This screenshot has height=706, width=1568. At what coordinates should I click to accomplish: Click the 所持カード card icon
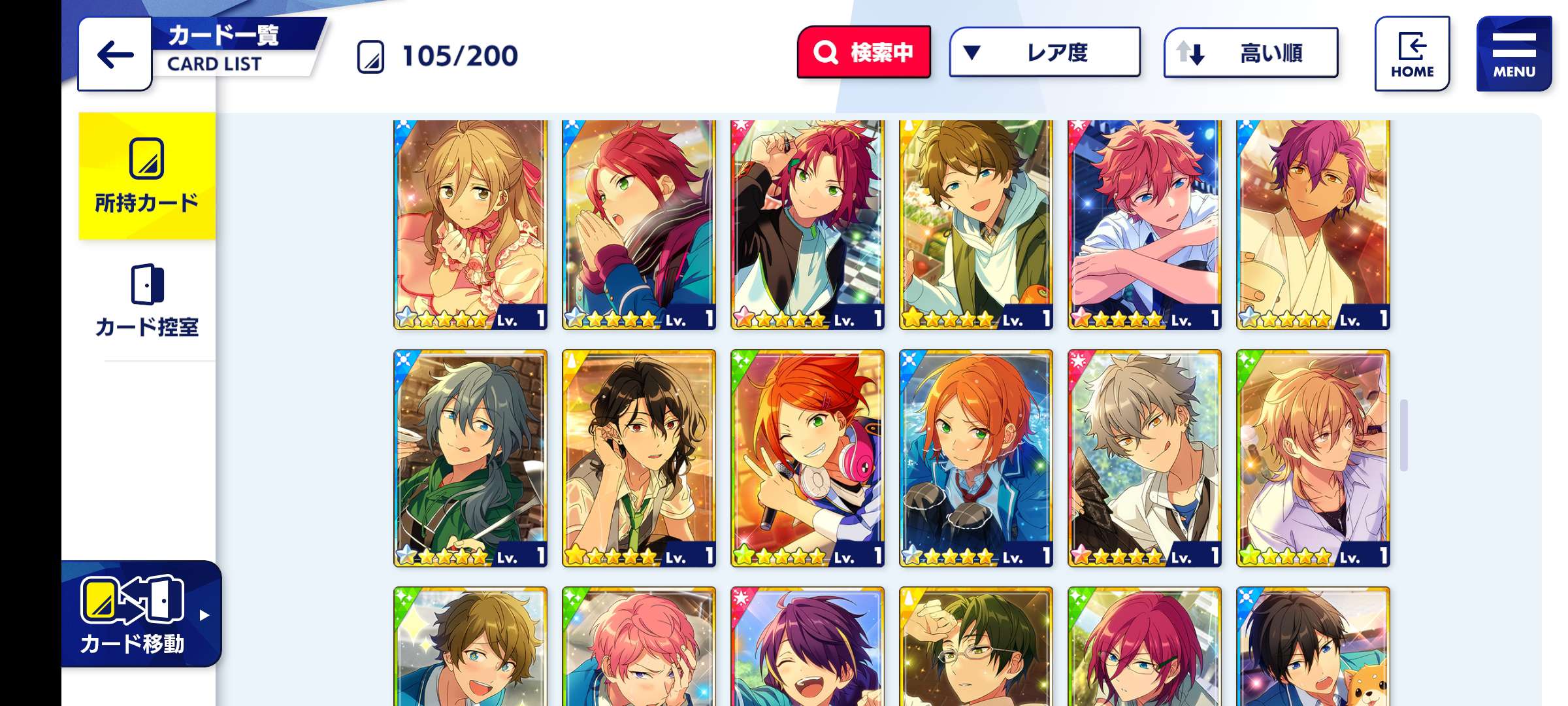(146, 158)
